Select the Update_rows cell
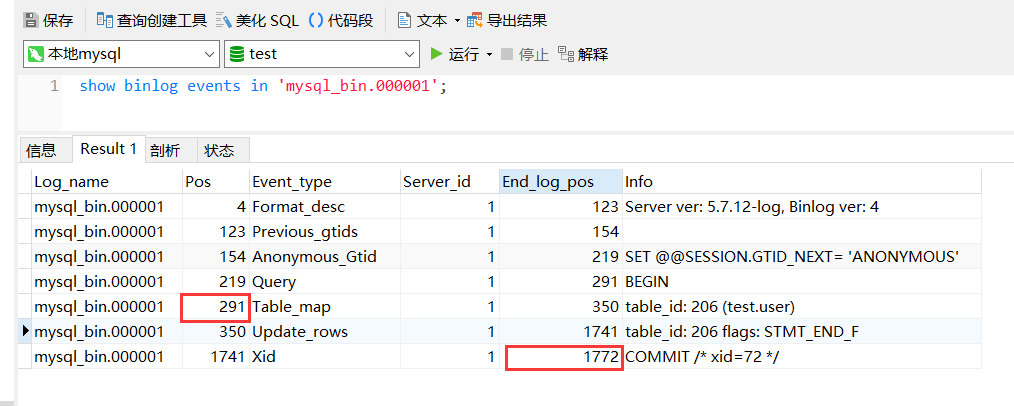 pos(325,332)
